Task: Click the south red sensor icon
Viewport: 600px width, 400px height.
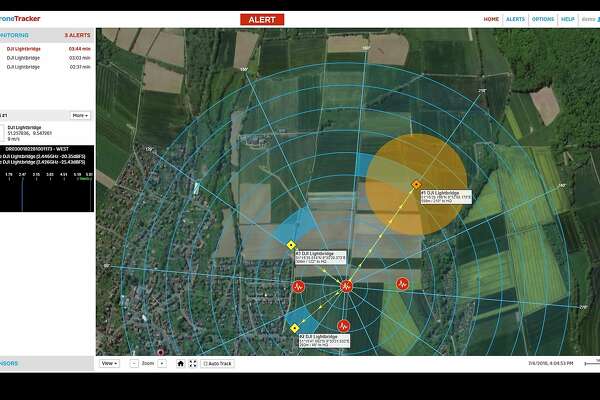Action: tap(344, 326)
